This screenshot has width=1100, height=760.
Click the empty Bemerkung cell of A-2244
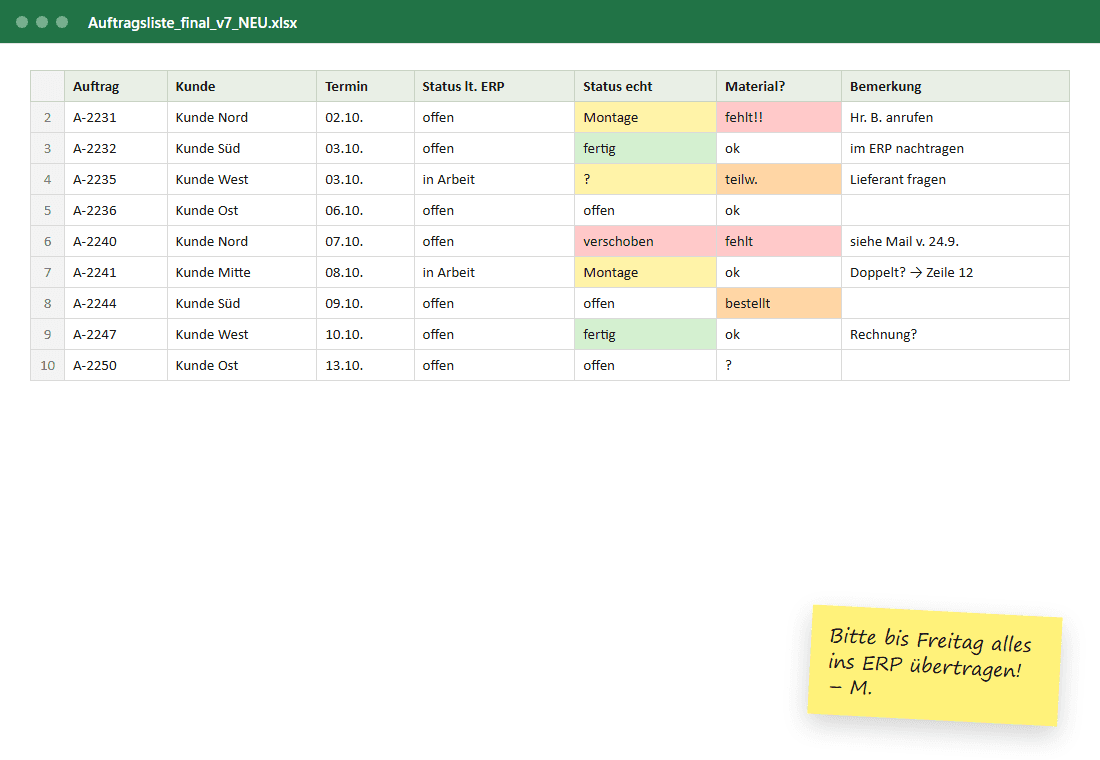(x=955, y=303)
